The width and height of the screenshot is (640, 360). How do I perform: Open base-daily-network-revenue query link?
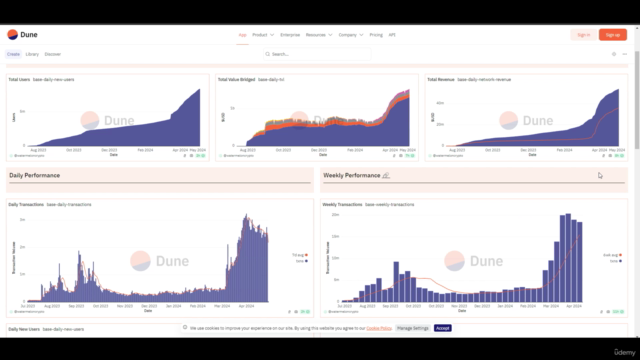pyautogui.click(x=484, y=80)
